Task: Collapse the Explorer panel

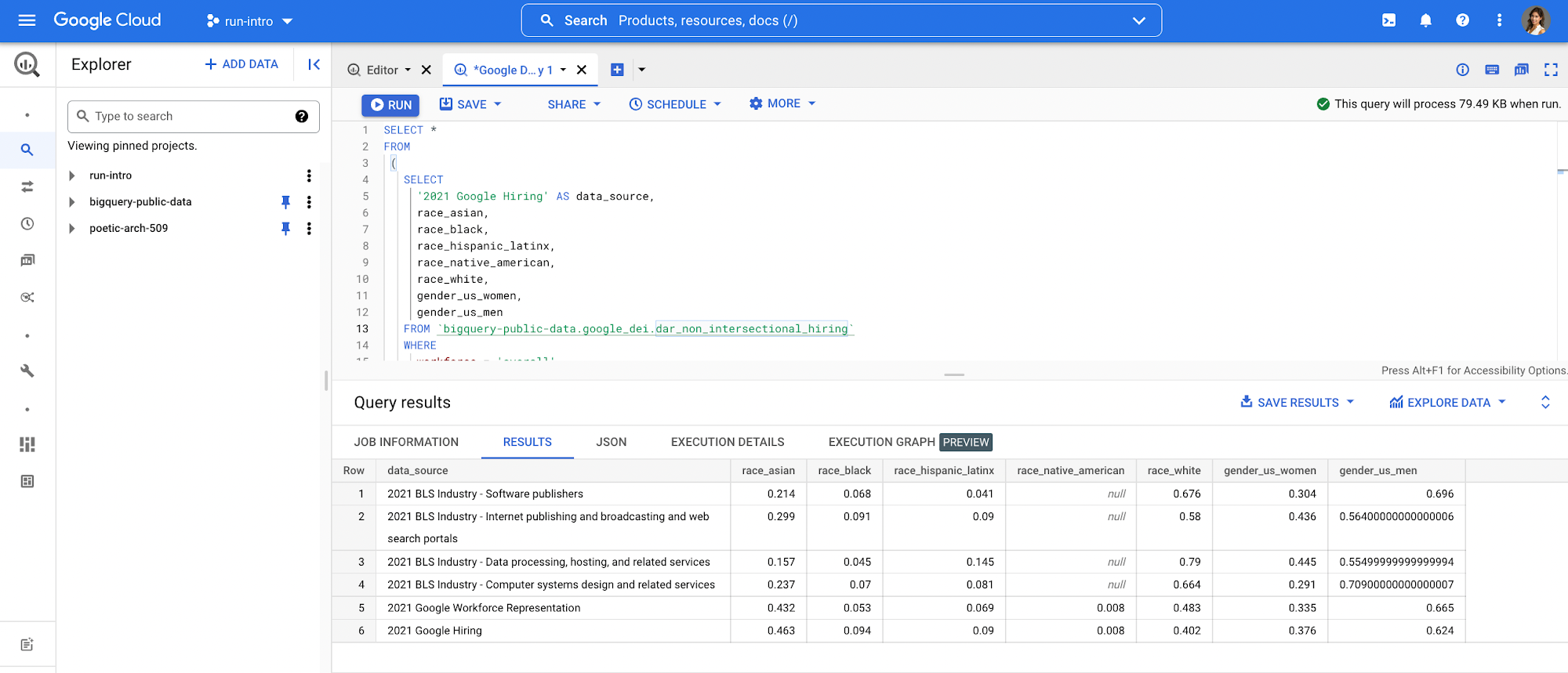Action: click(314, 64)
